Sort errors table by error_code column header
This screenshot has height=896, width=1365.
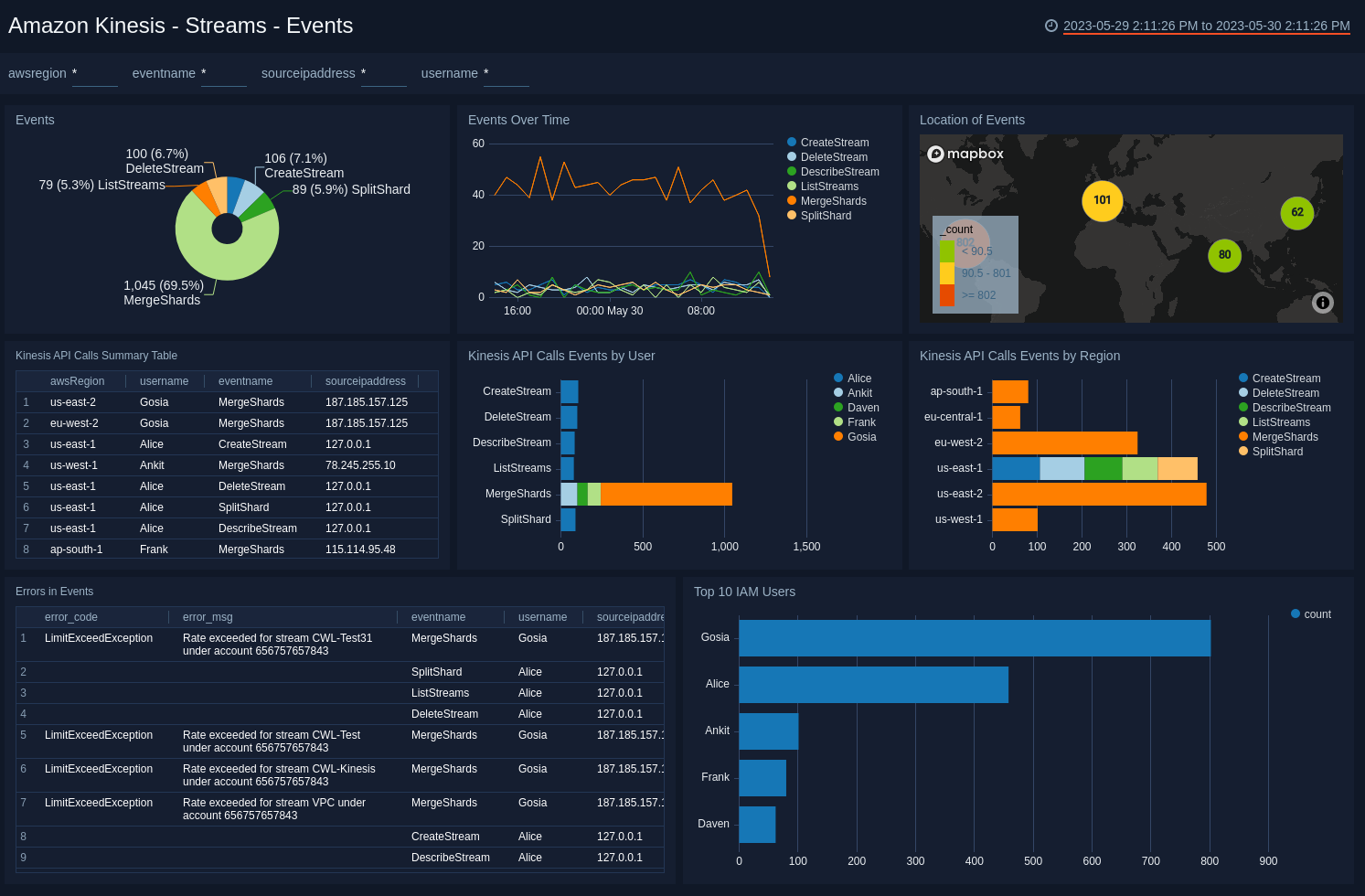(x=71, y=617)
